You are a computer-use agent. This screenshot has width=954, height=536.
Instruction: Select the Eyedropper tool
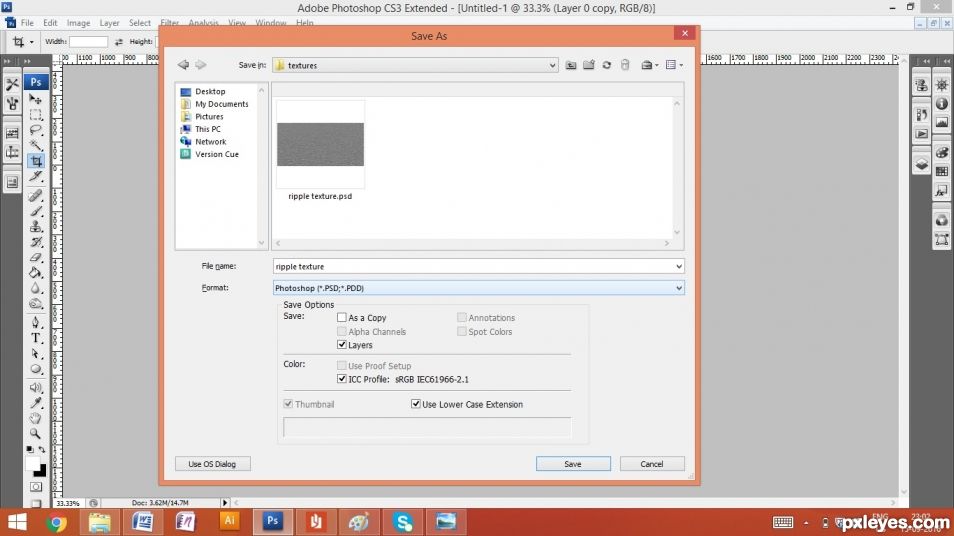(x=36, y=403)
